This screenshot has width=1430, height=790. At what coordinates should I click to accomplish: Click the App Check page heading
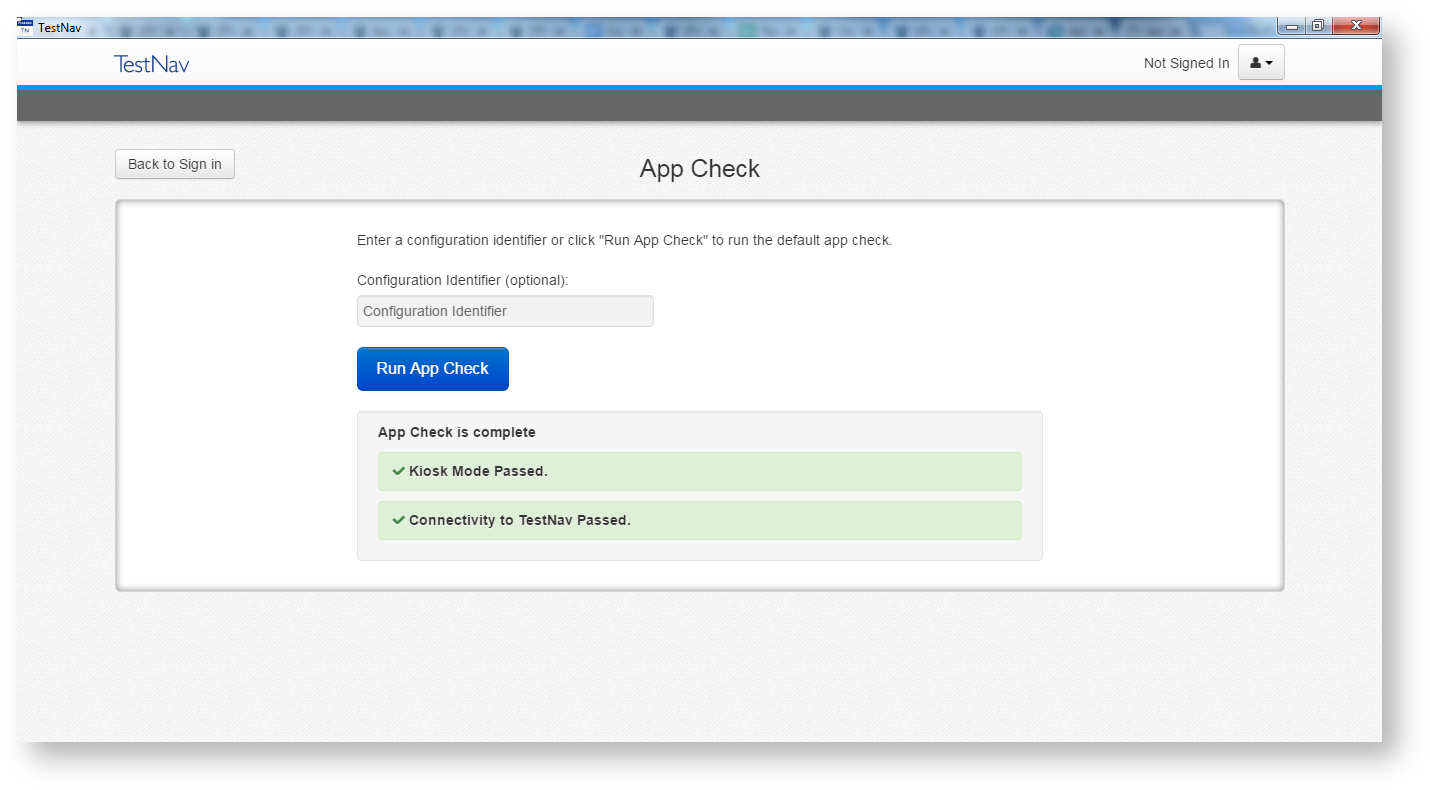[x=699, y=169]
